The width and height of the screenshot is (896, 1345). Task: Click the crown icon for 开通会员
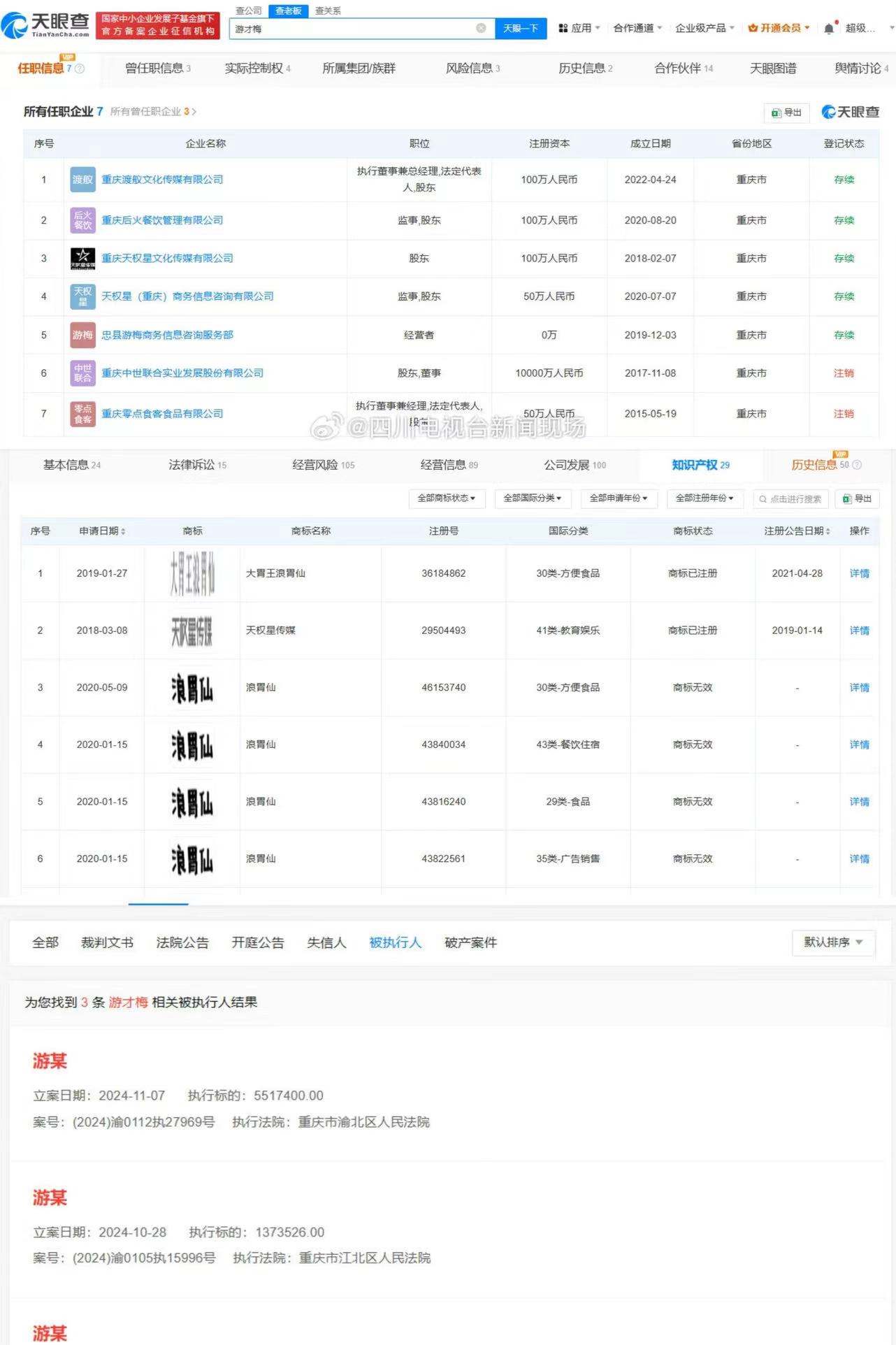tap(753, 28)
